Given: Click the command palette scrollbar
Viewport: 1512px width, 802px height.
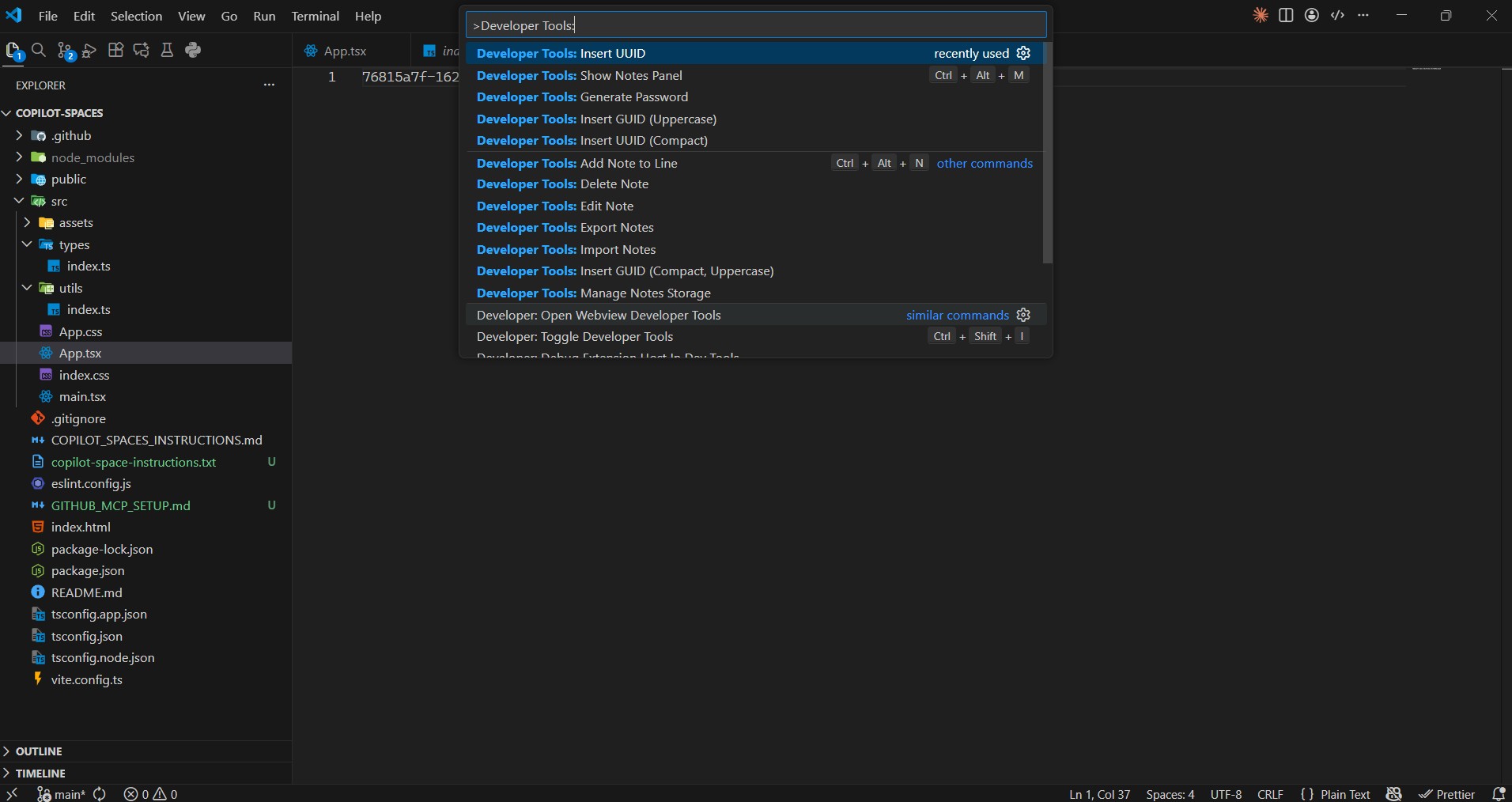Looking at the screenshot, I should (x=1048, y=153).
